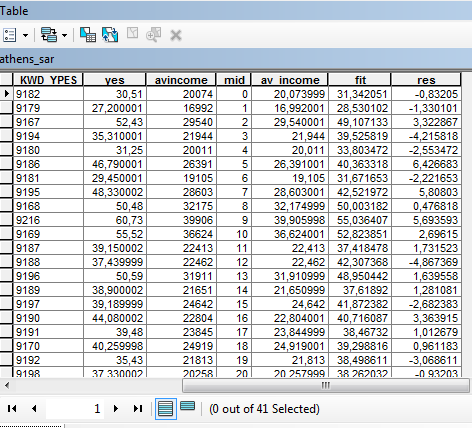Go to the next record
The height and width of the screenshot is (428, 472).
[x=116, y=409]
